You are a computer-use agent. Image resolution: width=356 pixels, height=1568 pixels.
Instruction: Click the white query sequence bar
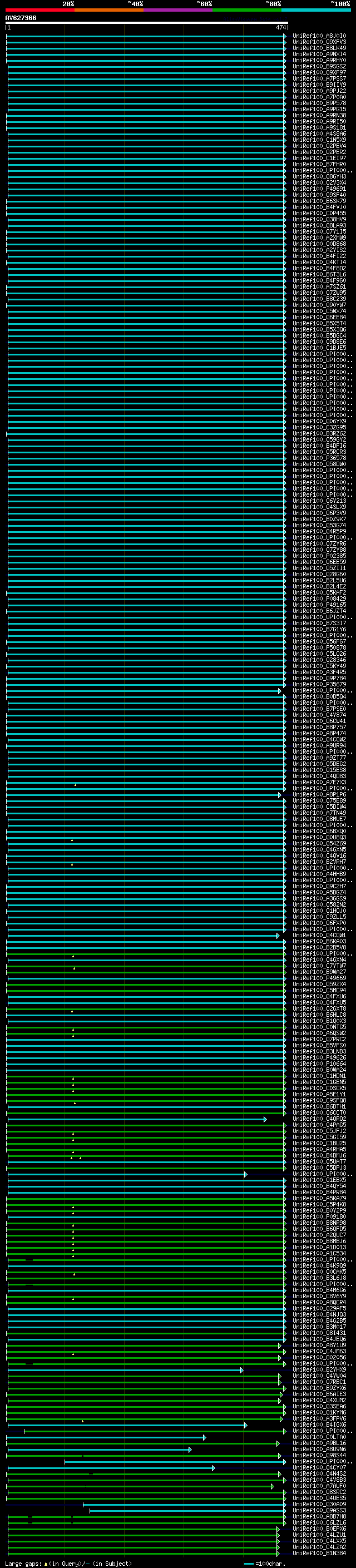click(x=147, y=22)
